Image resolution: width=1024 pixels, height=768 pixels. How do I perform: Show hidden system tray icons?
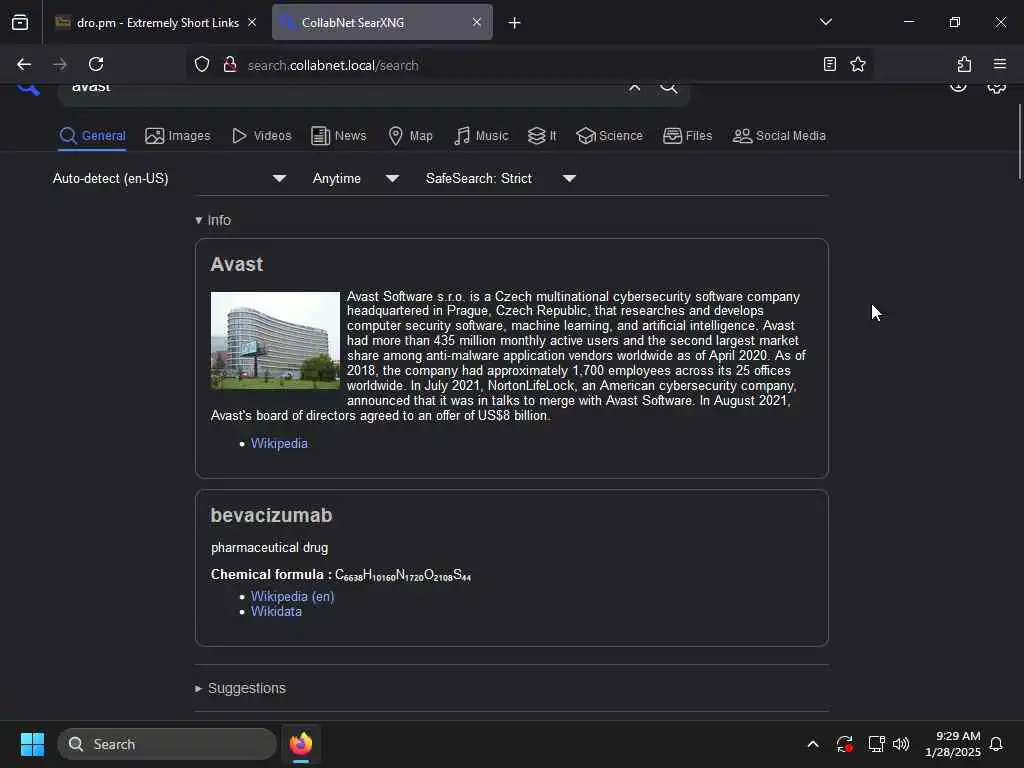[x=812, y=744]
